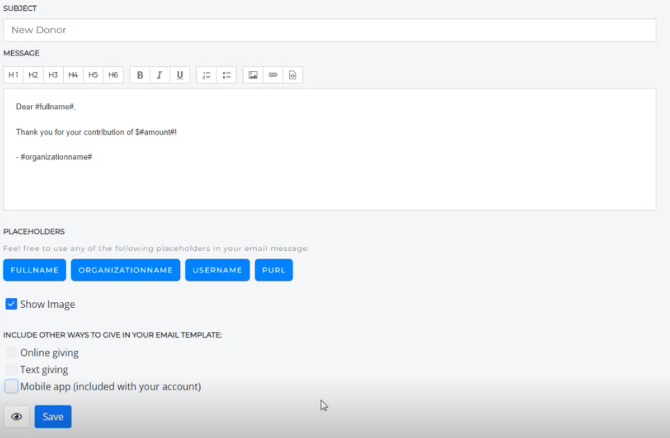Viewport: 670px width, 438px height.
Task: Apply H3 heading format
Action: (53, 75)
